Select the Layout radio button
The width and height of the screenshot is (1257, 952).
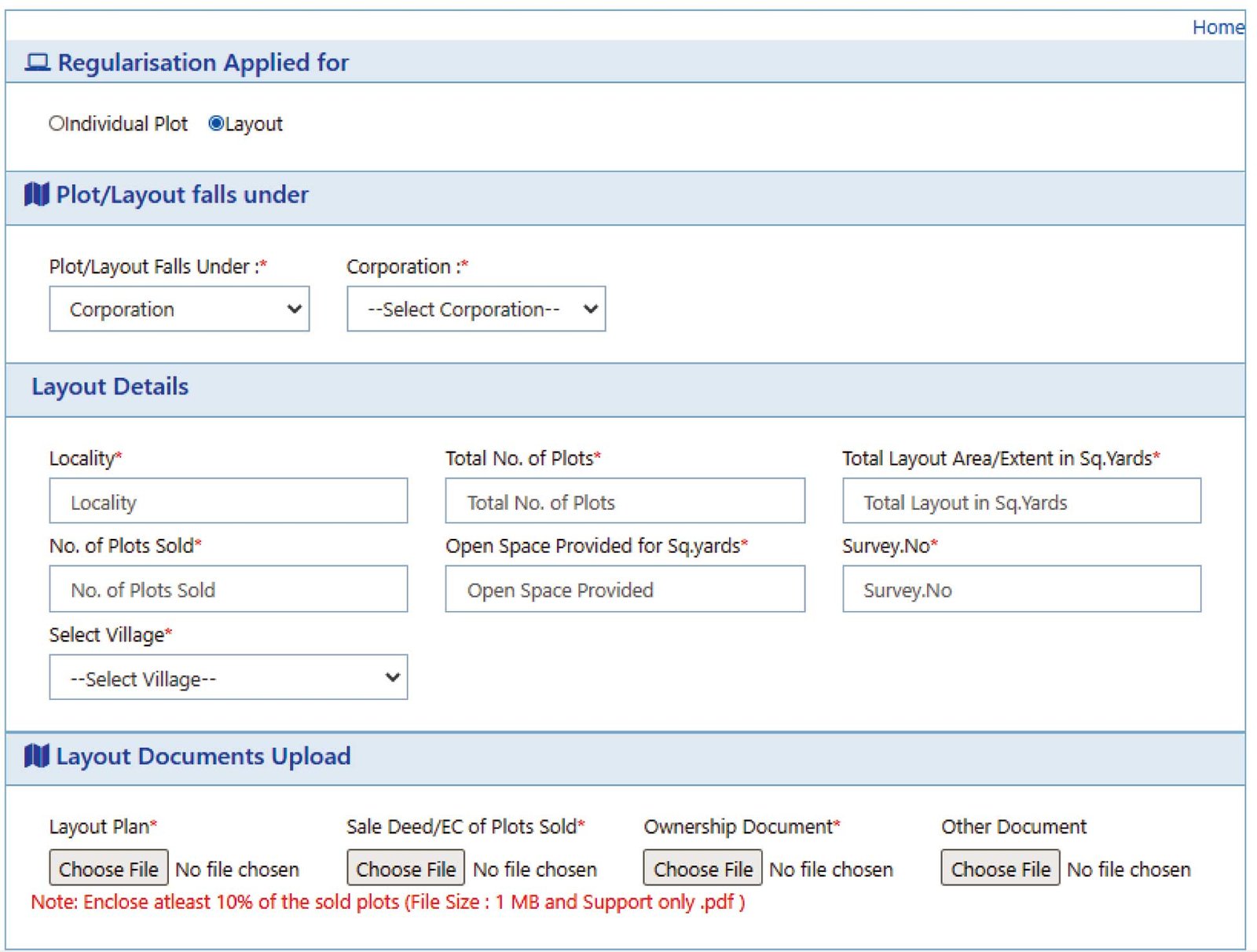tap(214, 123)
